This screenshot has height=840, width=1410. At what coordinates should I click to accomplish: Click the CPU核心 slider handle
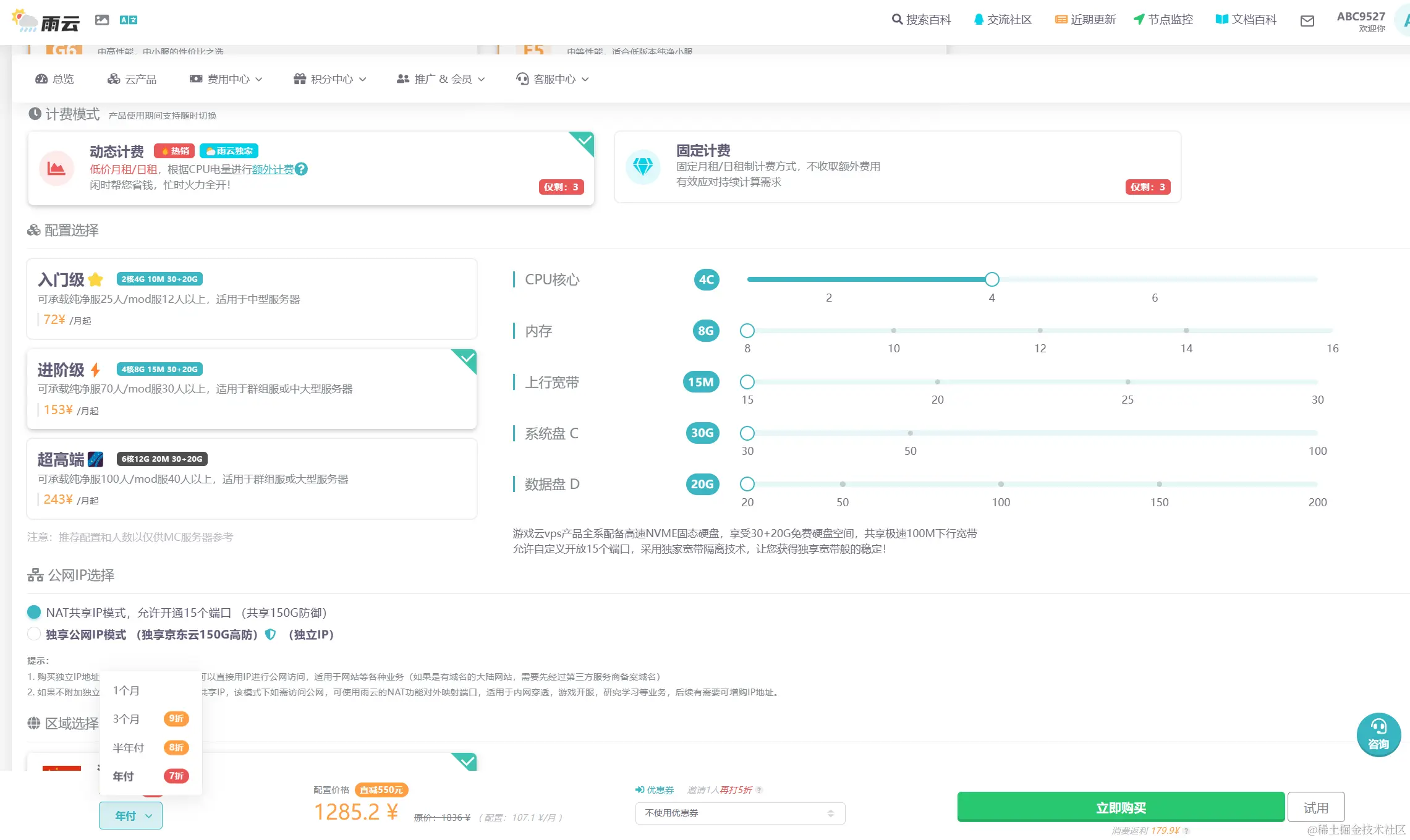click(992, 279)
